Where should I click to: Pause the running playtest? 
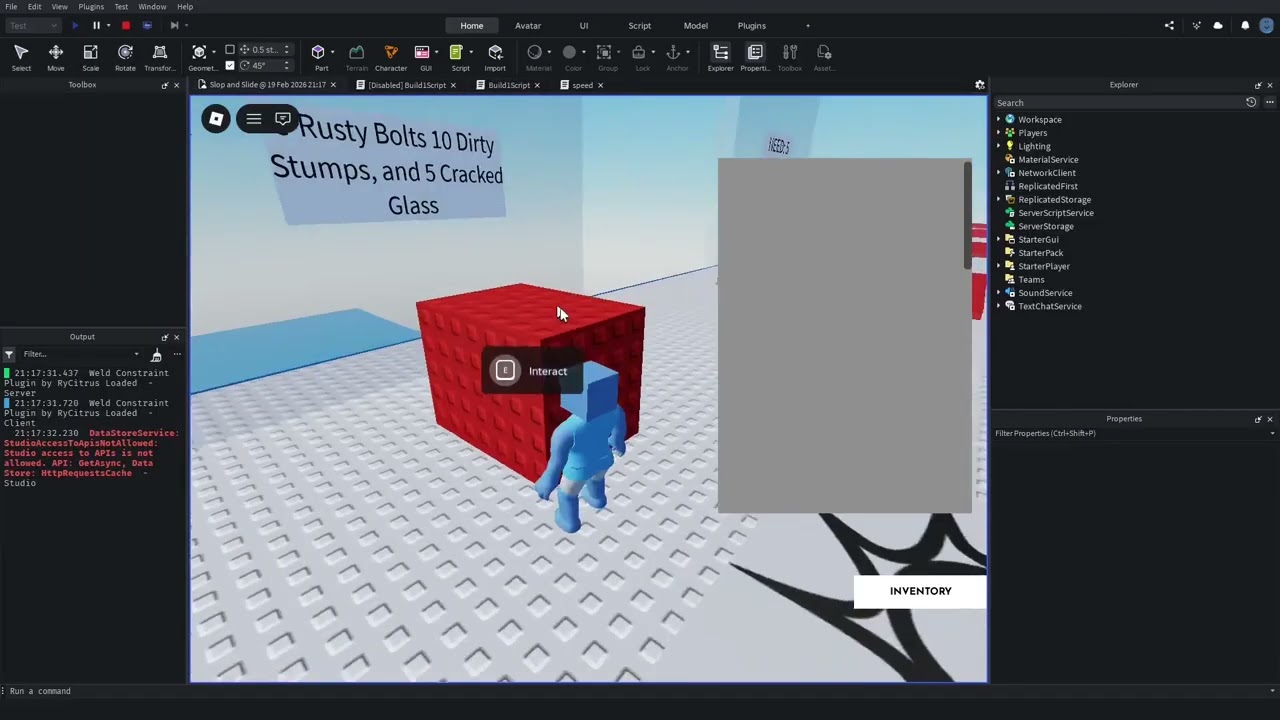pos(96,25)
